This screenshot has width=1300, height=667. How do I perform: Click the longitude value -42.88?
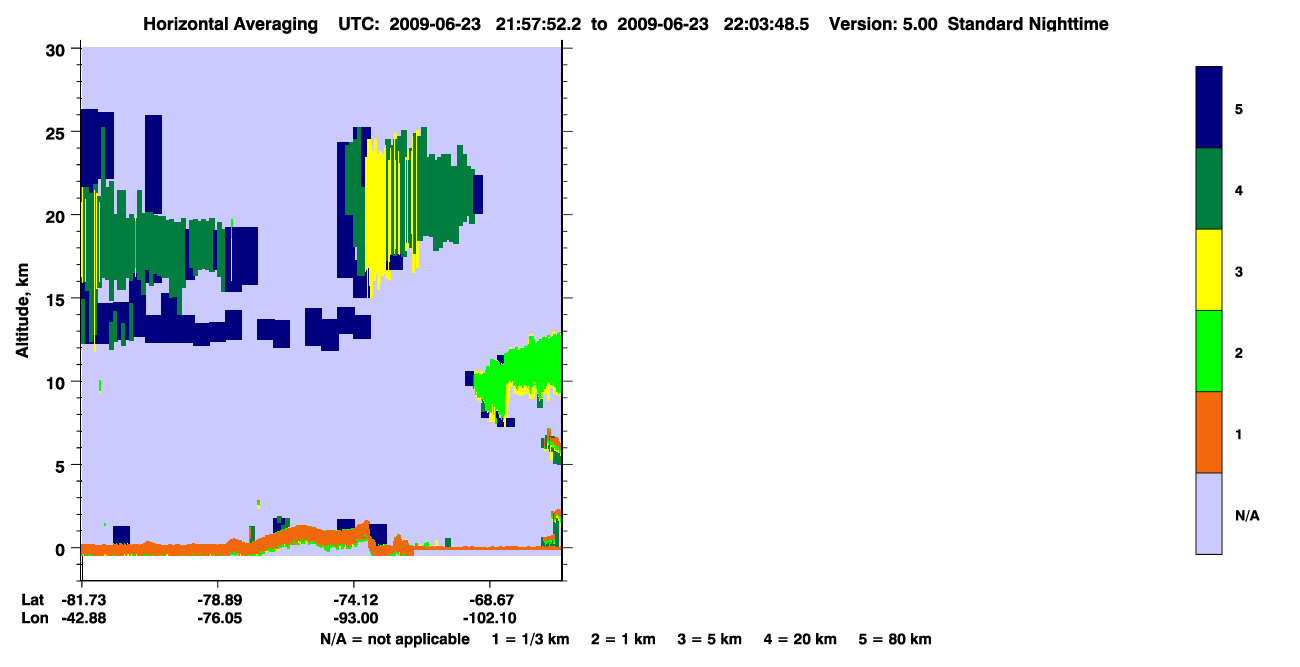pos(82,619)
